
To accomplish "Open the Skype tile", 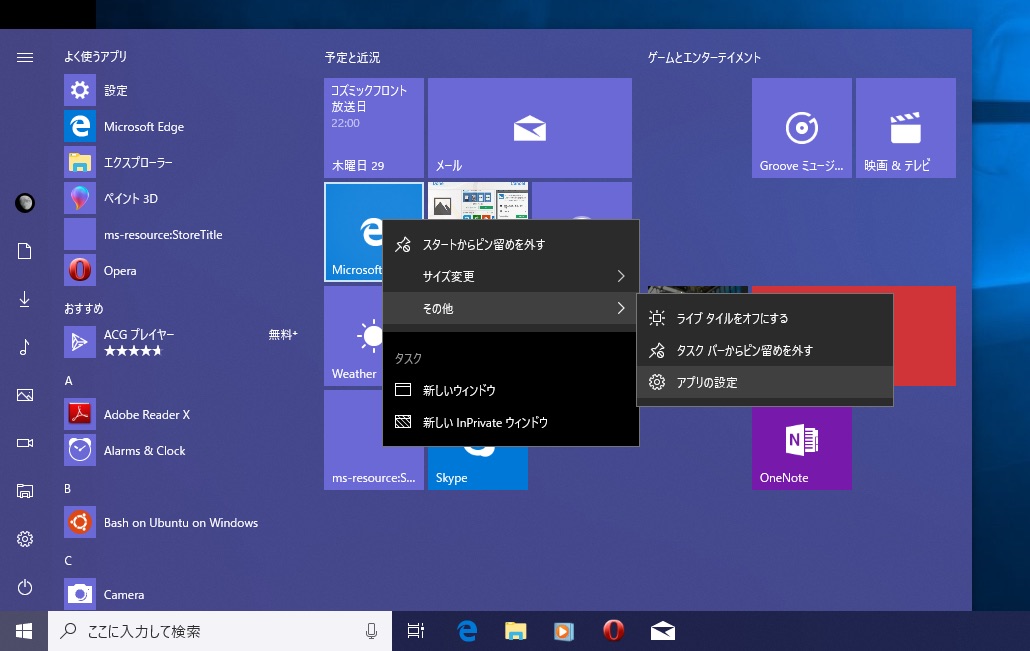I will click(478, 469).
